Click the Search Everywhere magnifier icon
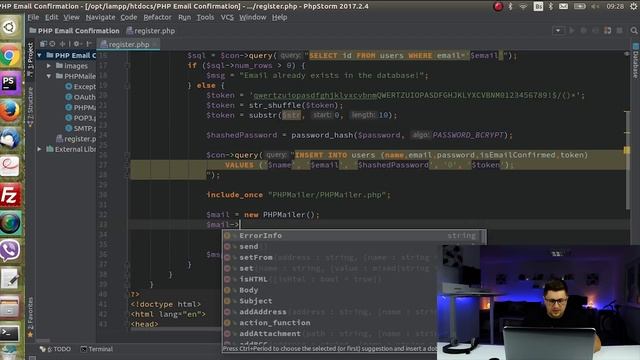The width and height of the screenshot is (640, 360). click(634, 31)
